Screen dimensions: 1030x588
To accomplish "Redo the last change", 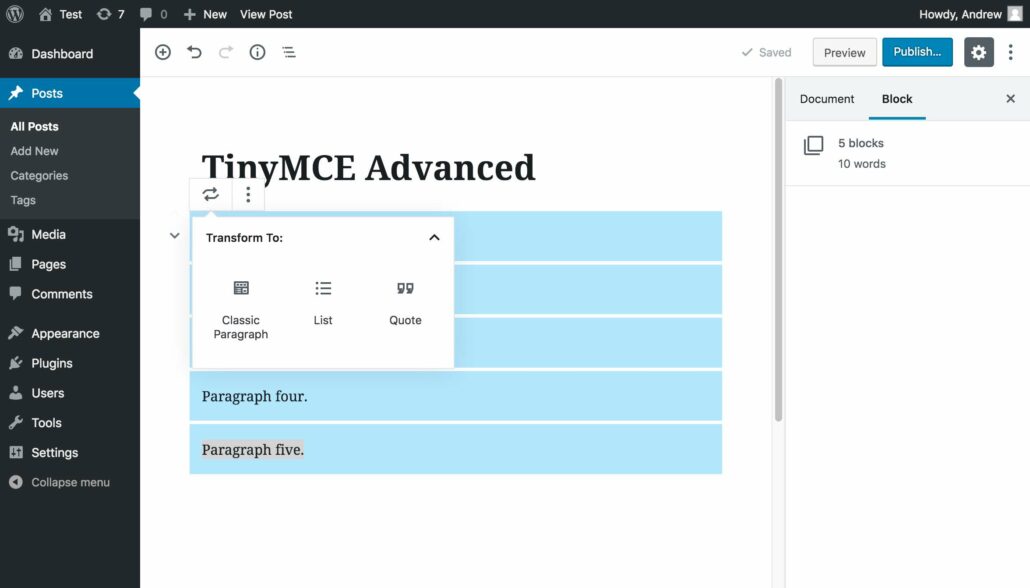I will tap(225, 51).
